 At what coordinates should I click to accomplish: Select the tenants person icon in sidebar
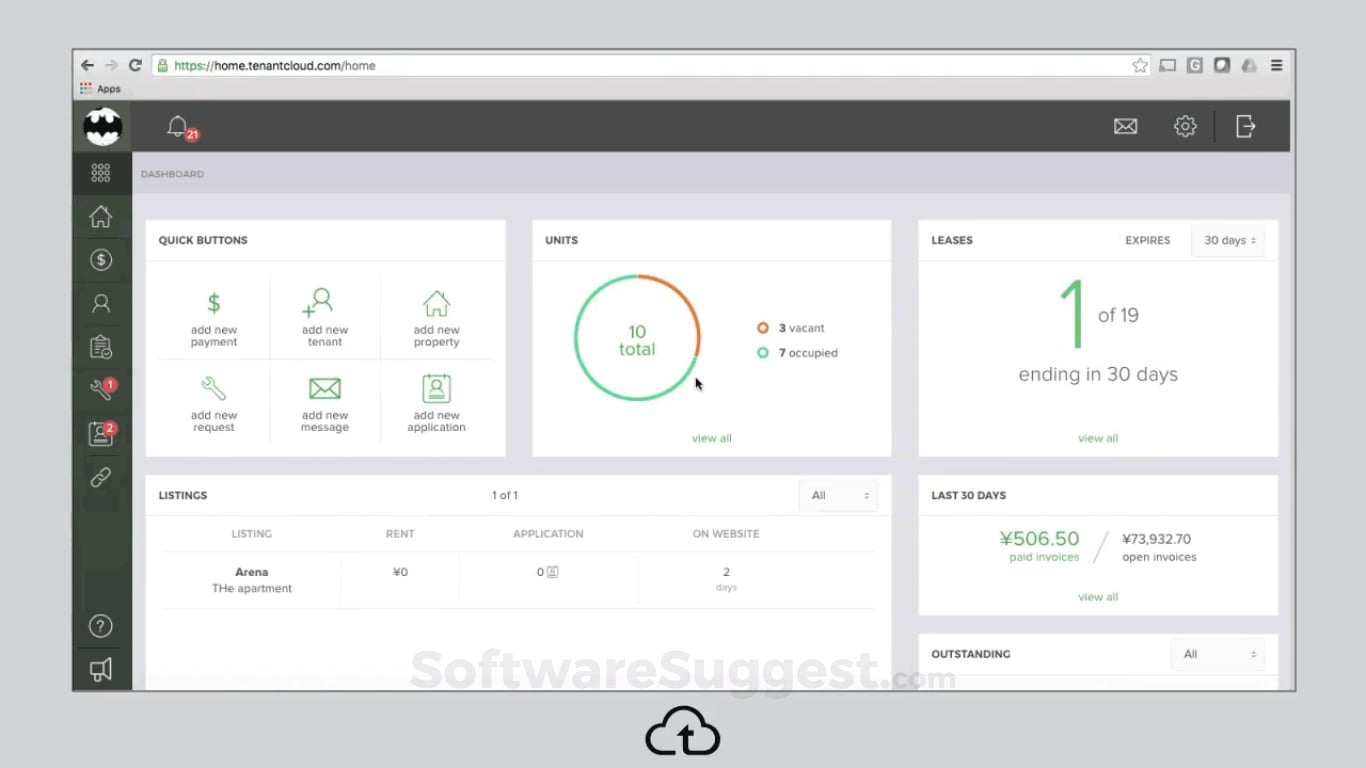pyautogui.click(x=100, y=303)
